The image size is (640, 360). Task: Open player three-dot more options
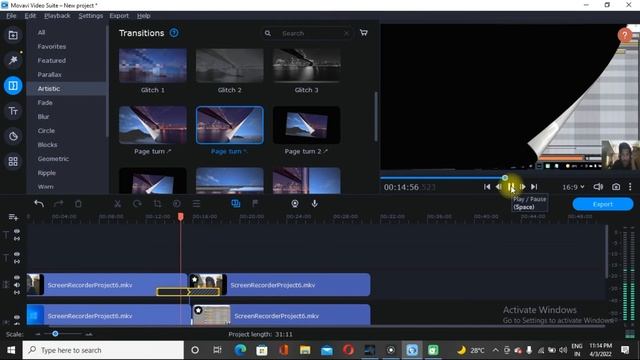click(x=630, y=187)
